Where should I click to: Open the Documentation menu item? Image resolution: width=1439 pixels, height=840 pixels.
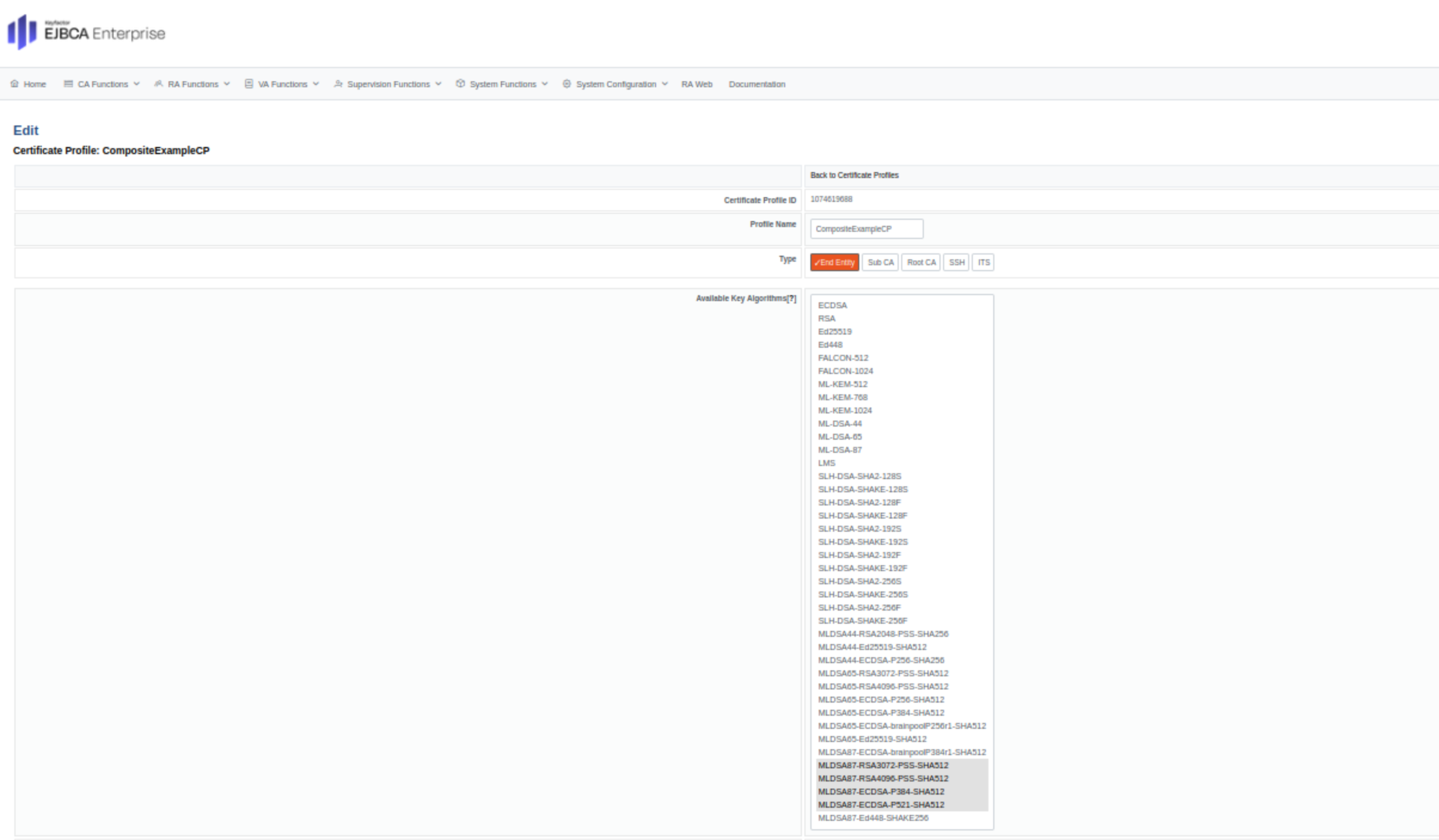click(757, 84)
